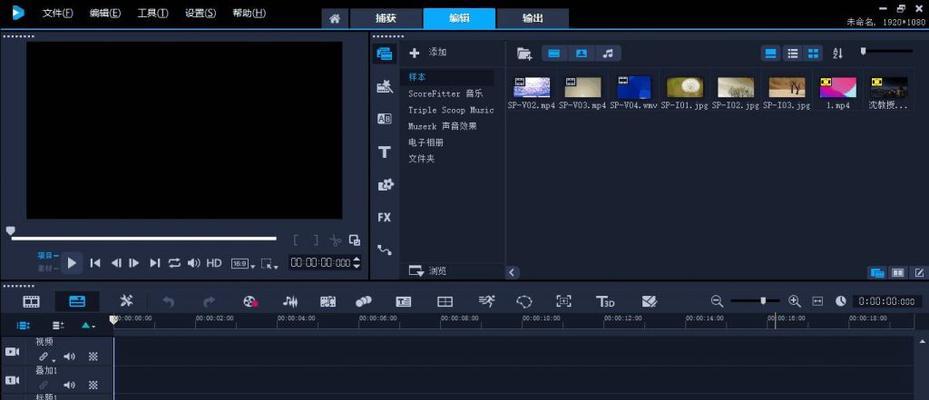Image resolution: width=929 pixels, height=400 pixels.
Task: Open the 3D Title Editor
Action: 605,302
